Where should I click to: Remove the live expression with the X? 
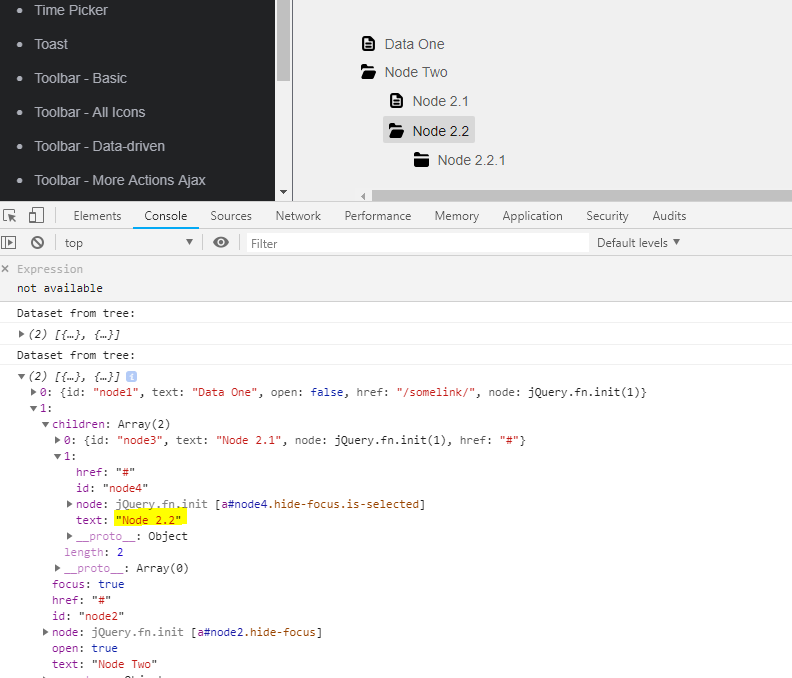coord(6,269)
